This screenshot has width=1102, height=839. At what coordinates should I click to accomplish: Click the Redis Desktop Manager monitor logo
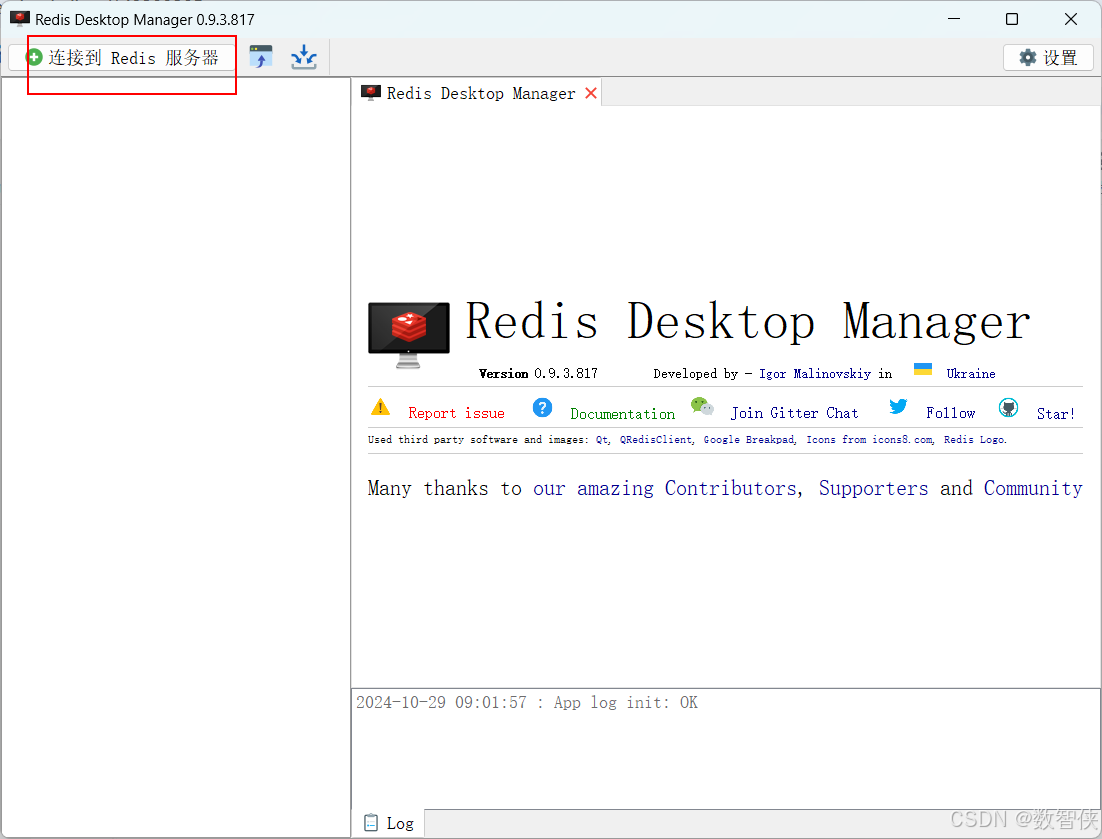tap(408, 329)
